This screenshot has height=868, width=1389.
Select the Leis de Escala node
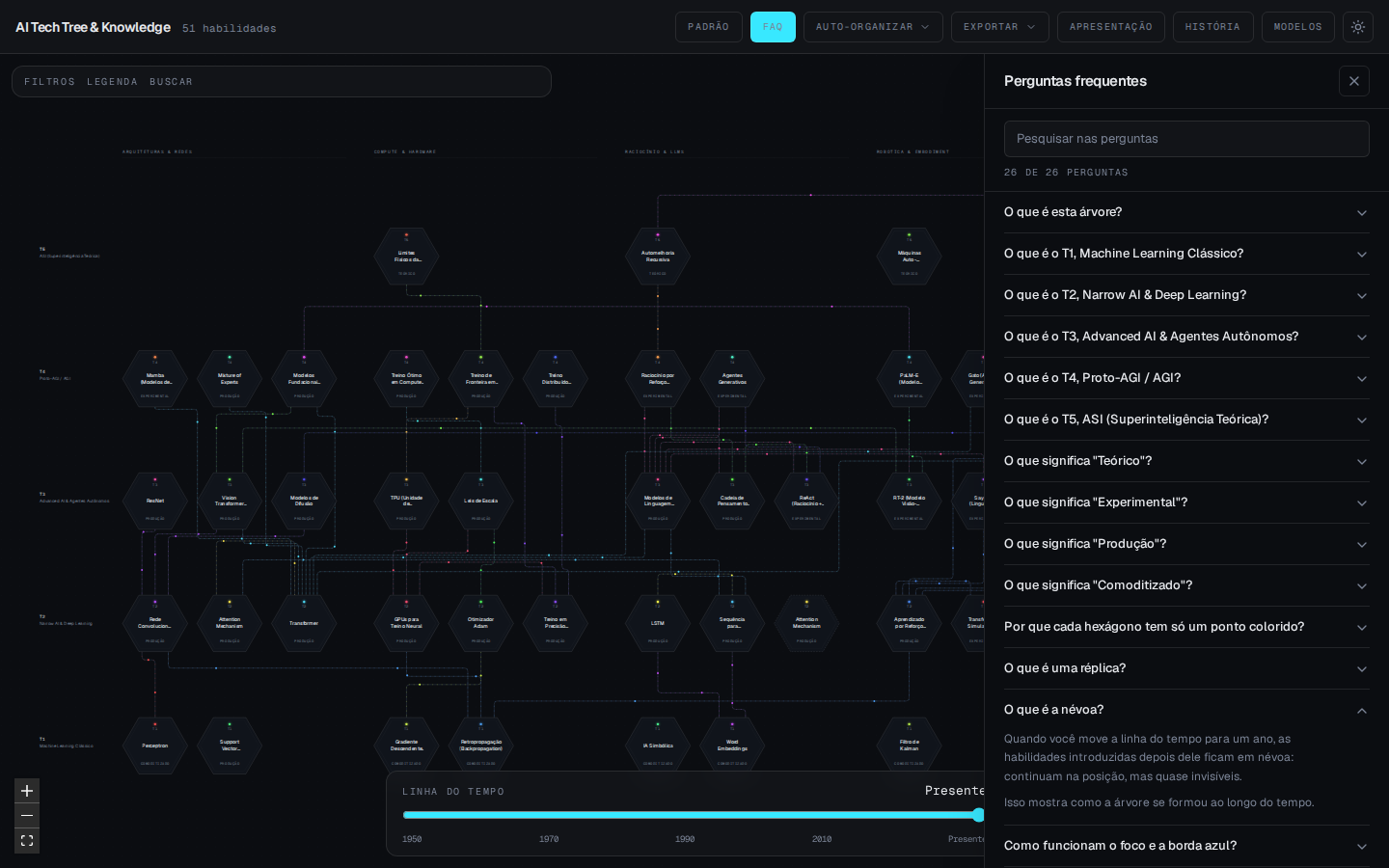point(480,502)
